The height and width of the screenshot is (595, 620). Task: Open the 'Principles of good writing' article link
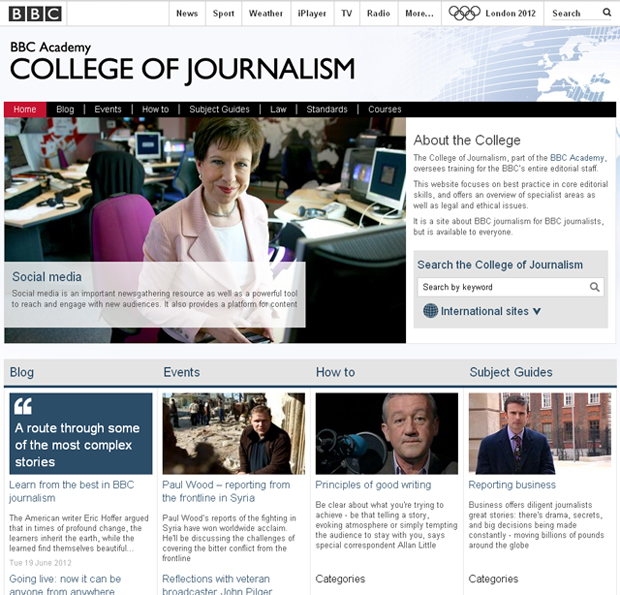(x=372, y=485)
